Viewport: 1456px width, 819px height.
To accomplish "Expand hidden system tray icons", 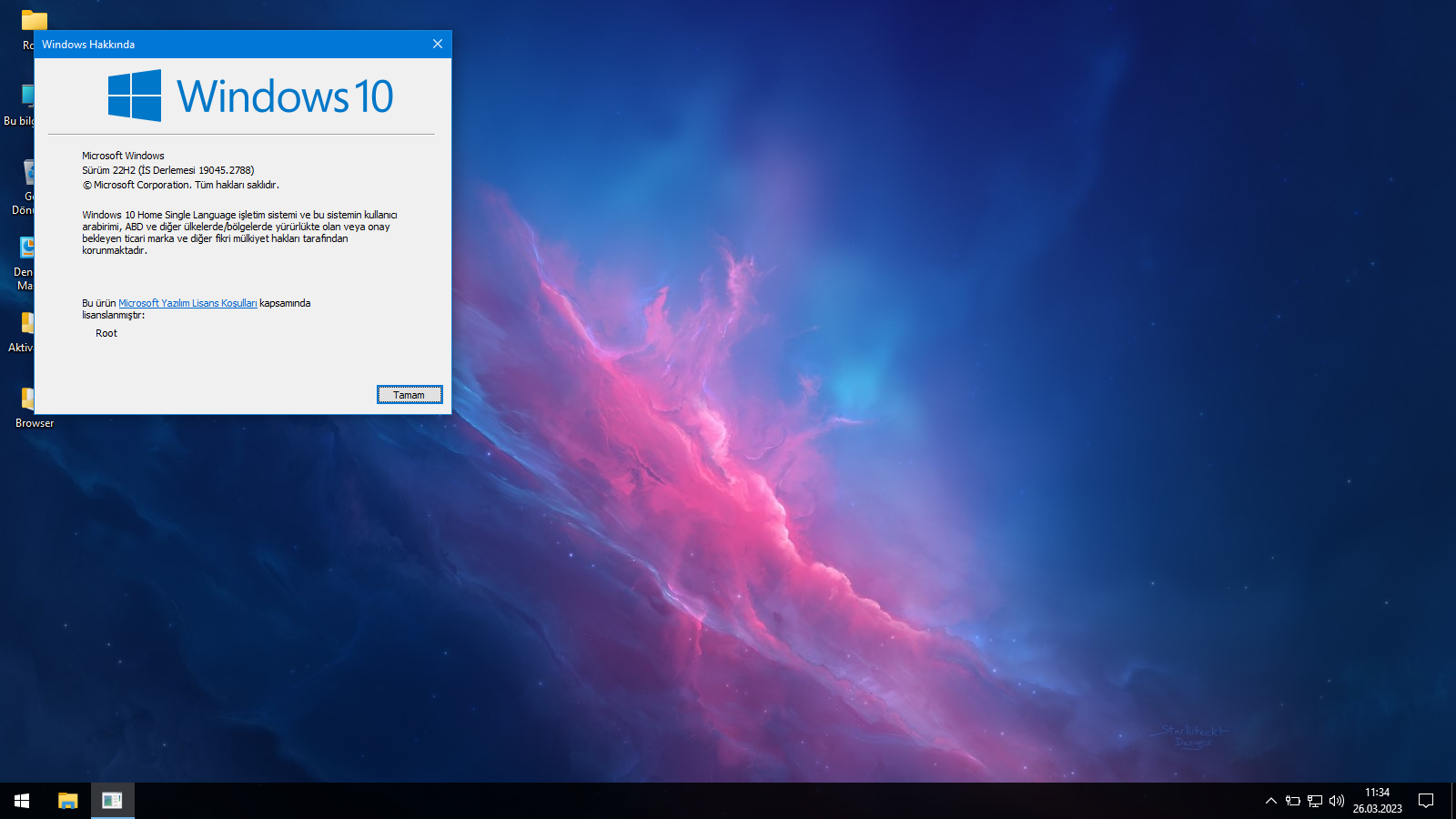I will (1270, 801).
